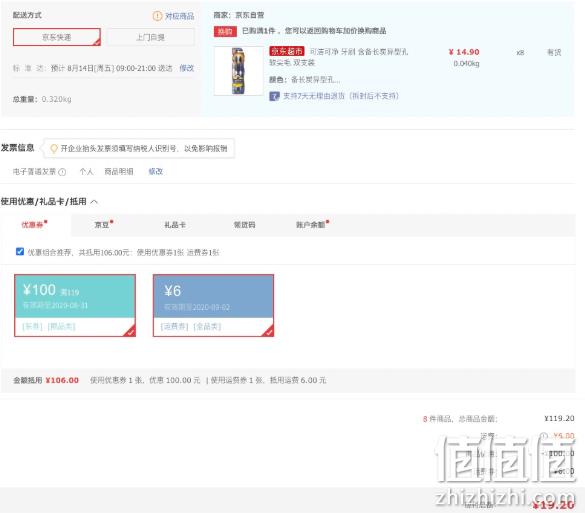Viewport: 585px width, 515px height.
Task: Open the toothbrush product thumbnail
Action: 238,71
